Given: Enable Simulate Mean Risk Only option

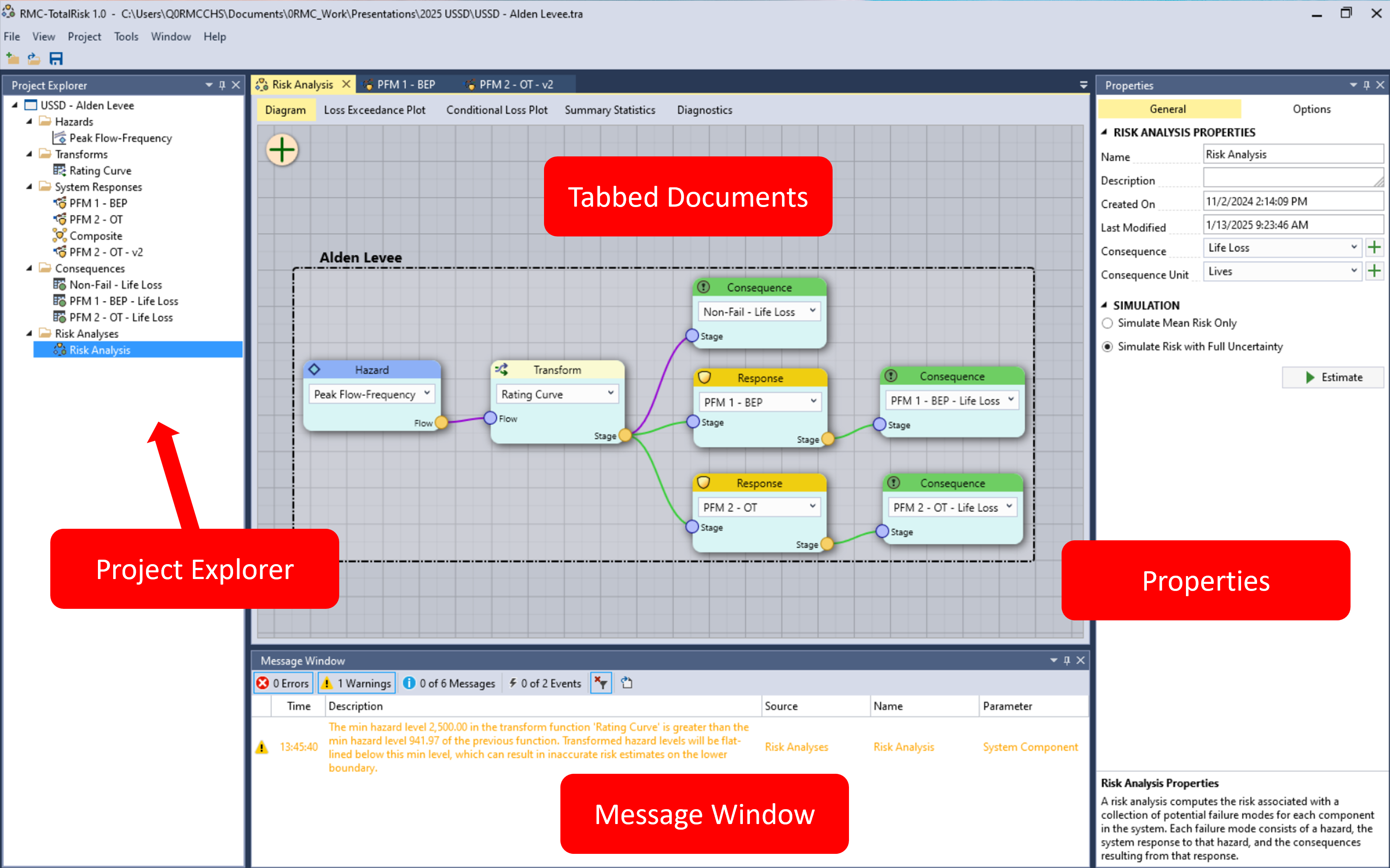Looking at the screenshot, I should pos(1108,322).
